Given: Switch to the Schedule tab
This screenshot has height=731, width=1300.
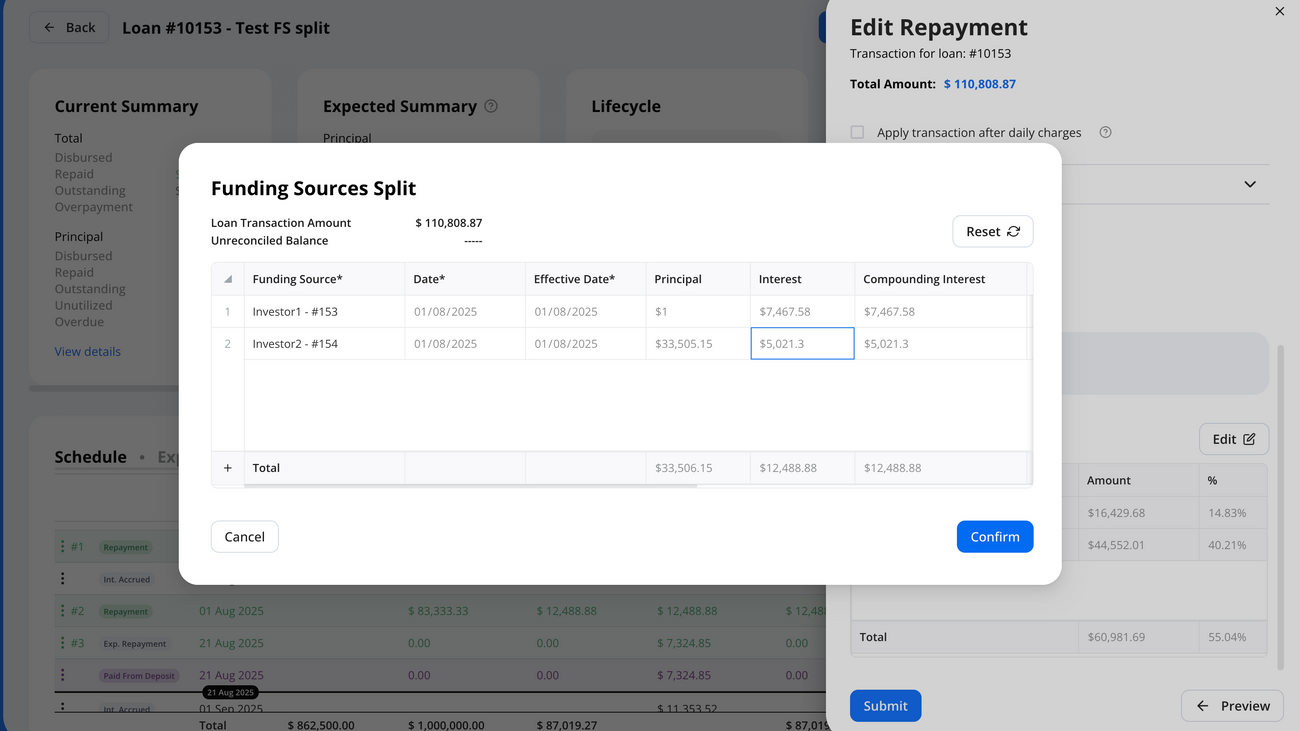Looking at the screenshot, I should (x=90, y=457).
